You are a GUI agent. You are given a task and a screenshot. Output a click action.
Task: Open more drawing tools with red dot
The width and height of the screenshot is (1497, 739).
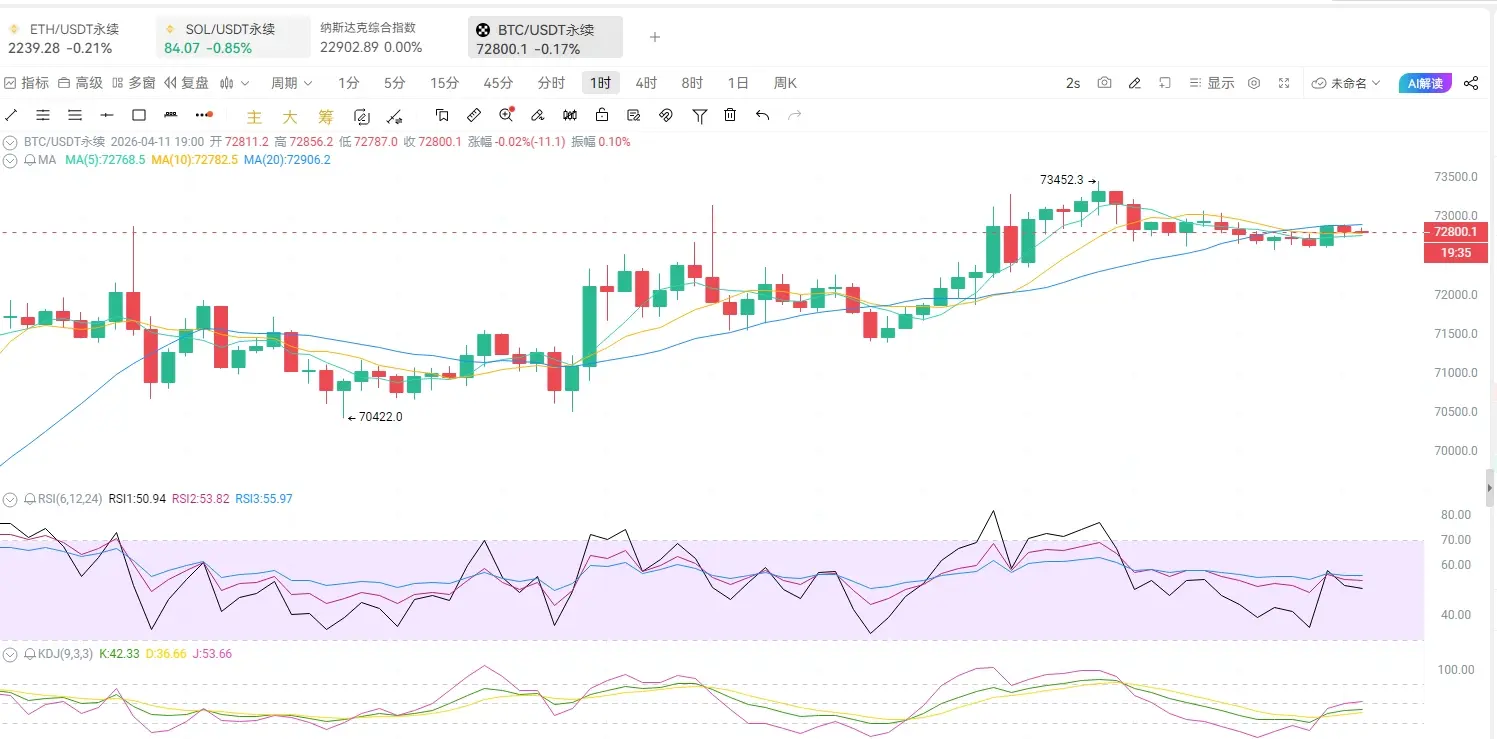(x=203, y=115)
